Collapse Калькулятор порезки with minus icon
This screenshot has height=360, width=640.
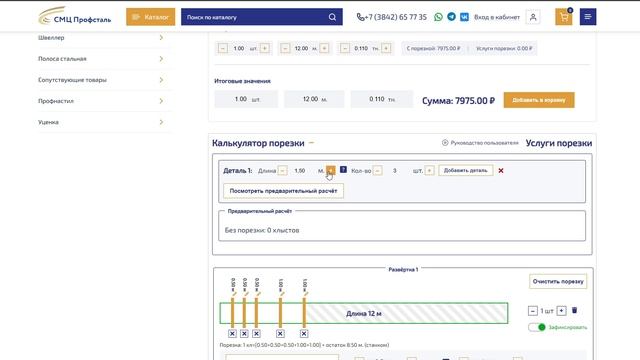pos(311,143)
